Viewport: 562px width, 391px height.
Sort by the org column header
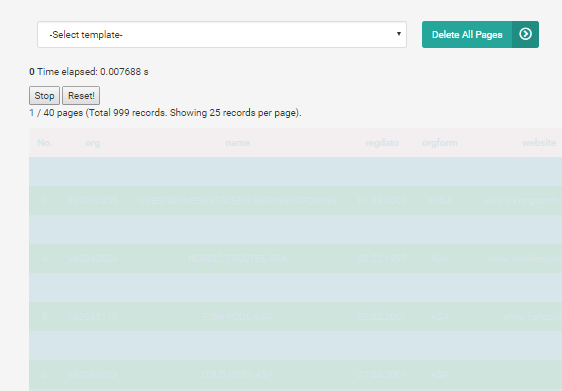click(x=92, y=143)
